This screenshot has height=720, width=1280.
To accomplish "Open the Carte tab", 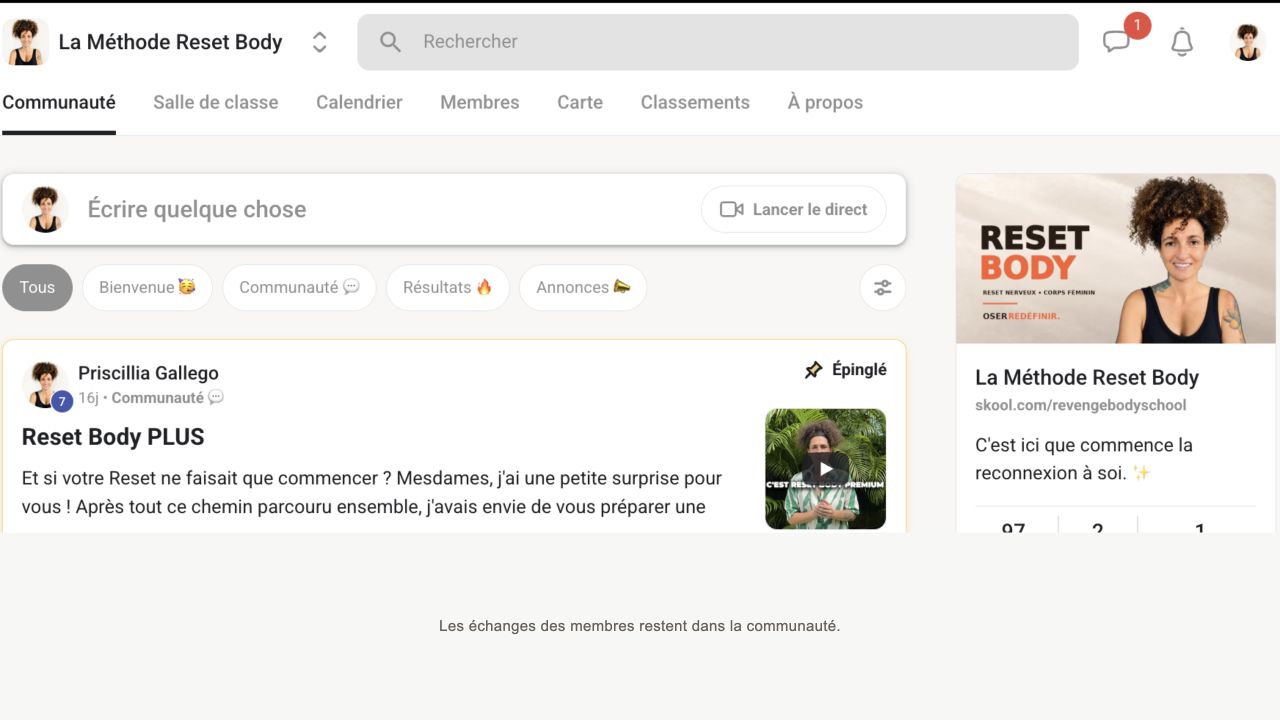I will [x=580, y=102].
